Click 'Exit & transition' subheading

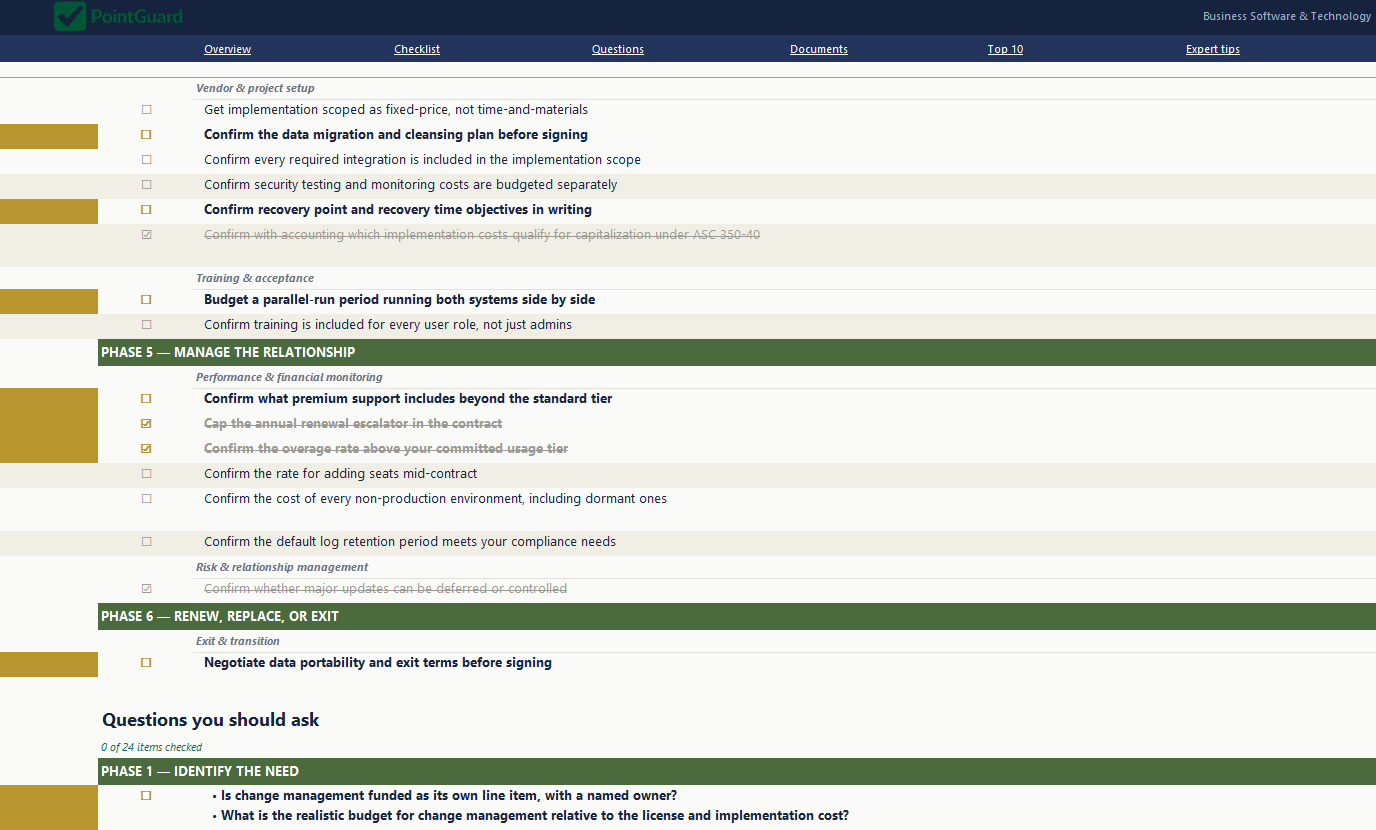(x=238, y=641)
